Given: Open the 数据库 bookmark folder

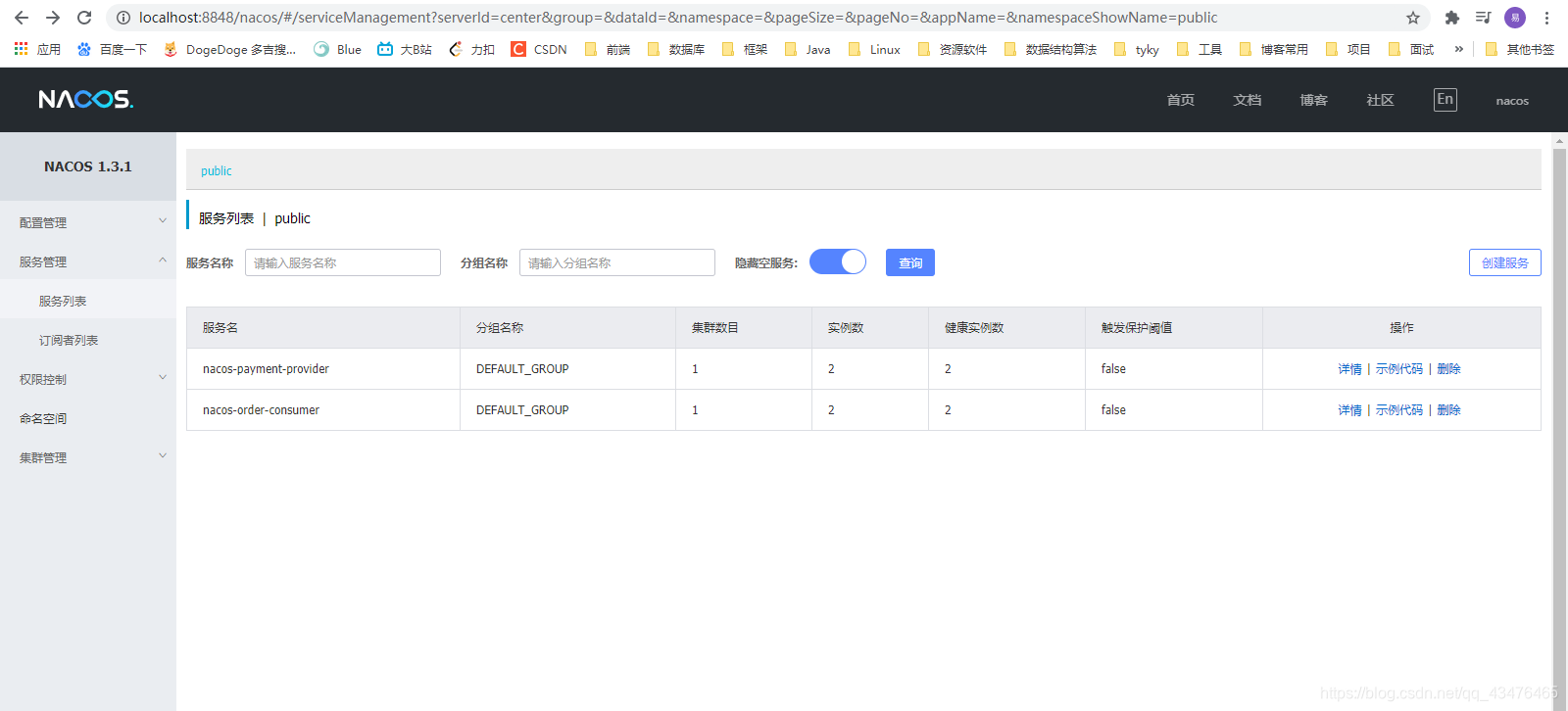Looking at the screenshot, I should click(x=676, y=49).
